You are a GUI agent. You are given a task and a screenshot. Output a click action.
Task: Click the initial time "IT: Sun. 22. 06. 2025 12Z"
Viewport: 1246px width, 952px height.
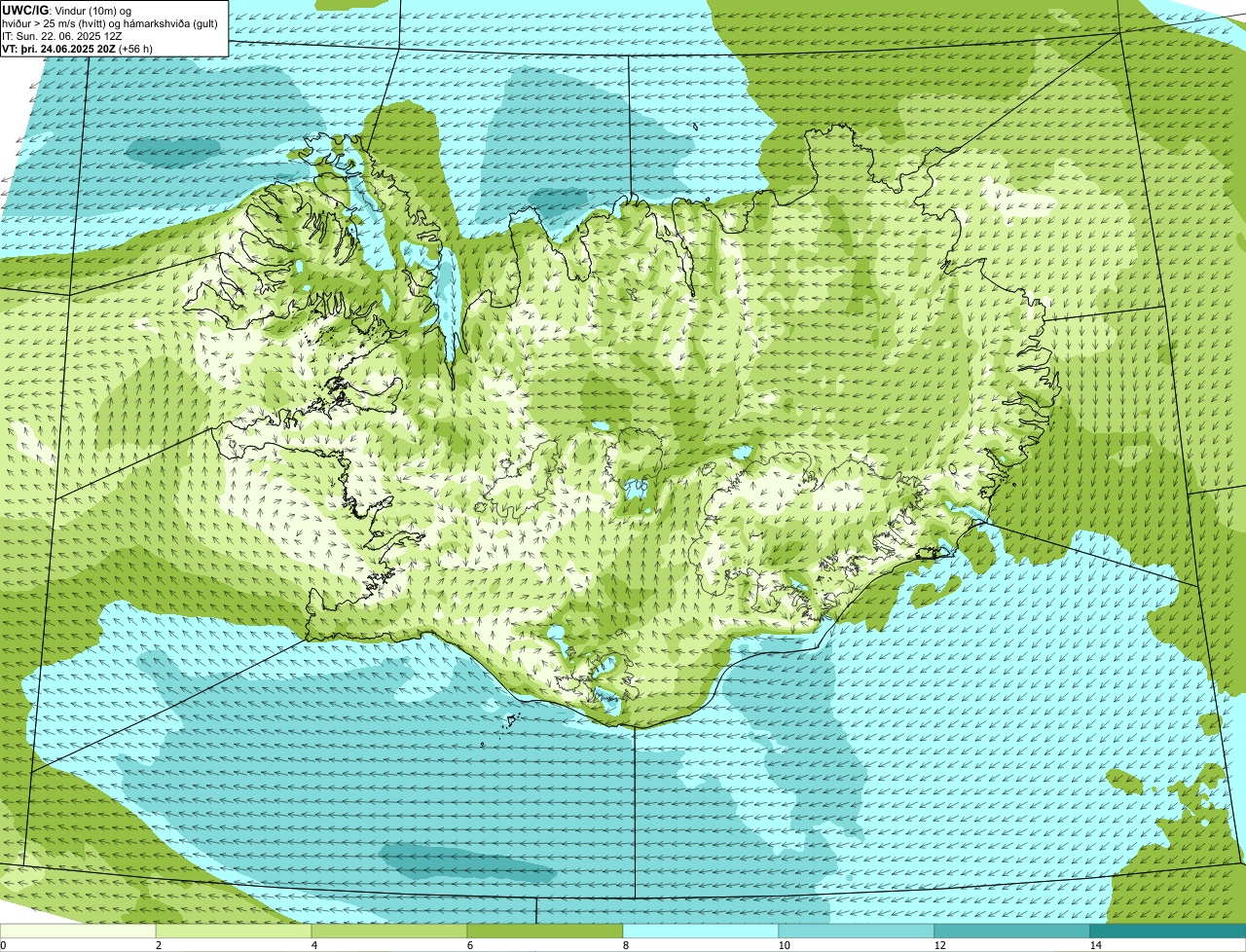tap(62, 36)
